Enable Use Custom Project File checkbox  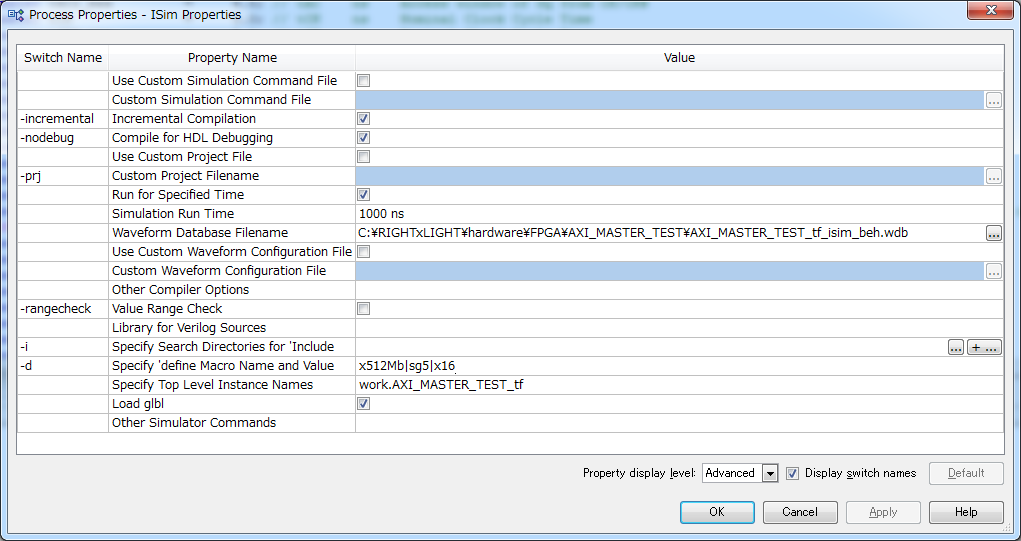point(364,156)
